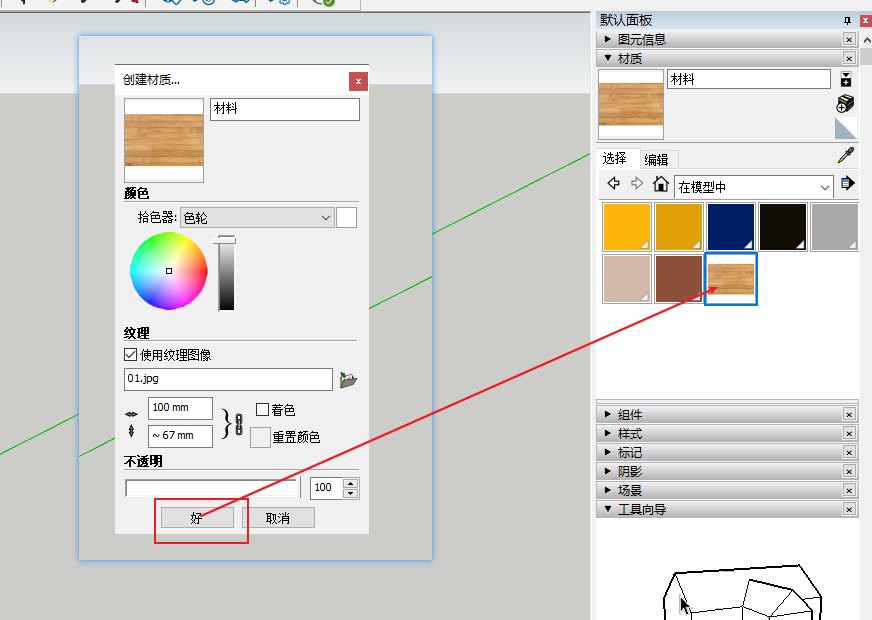Click the Display Secondary Selection Pane icon
The image size is (872, 620).
[x=845, y=128]
